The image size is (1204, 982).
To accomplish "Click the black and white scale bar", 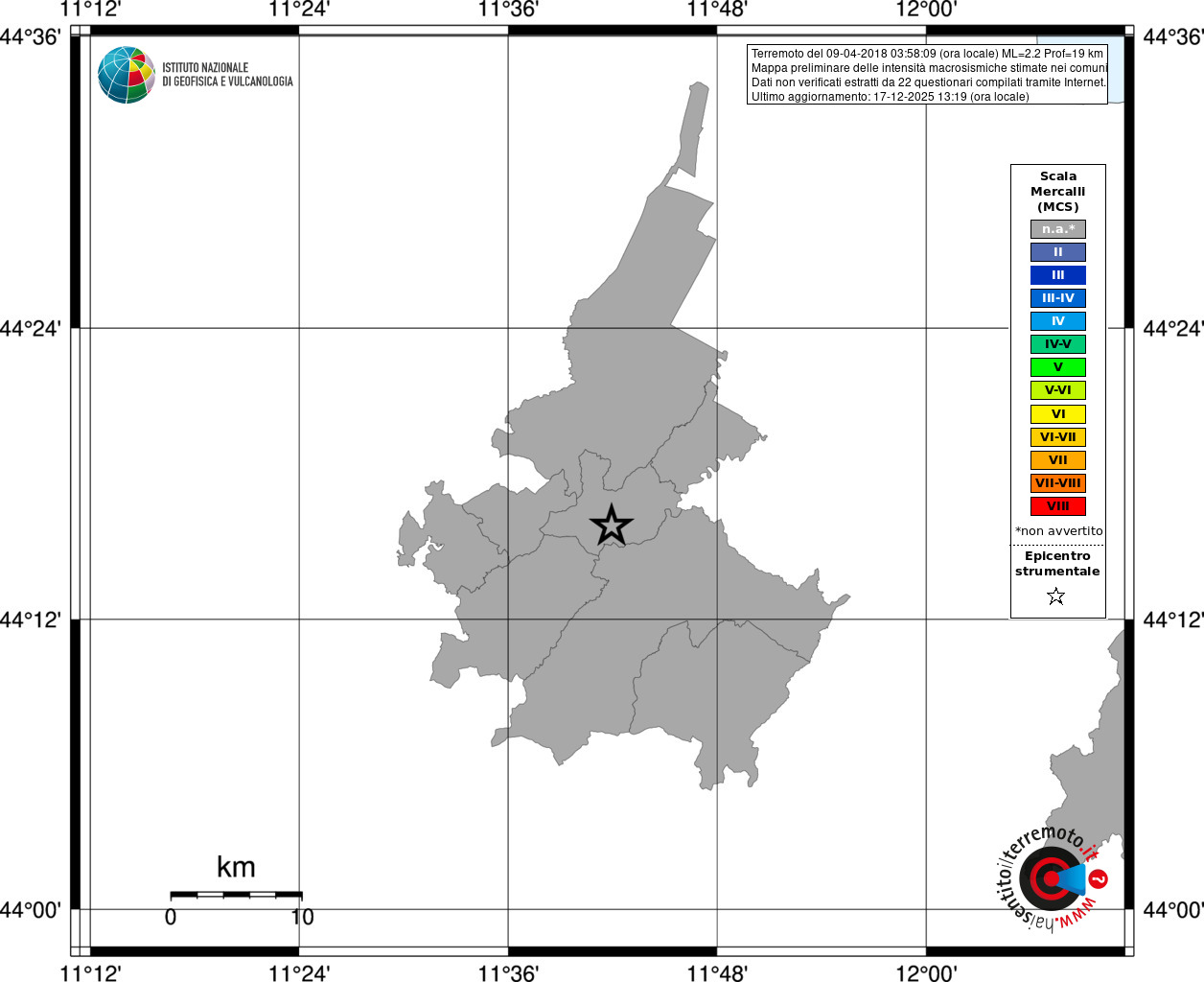I will tap(236, 895).
